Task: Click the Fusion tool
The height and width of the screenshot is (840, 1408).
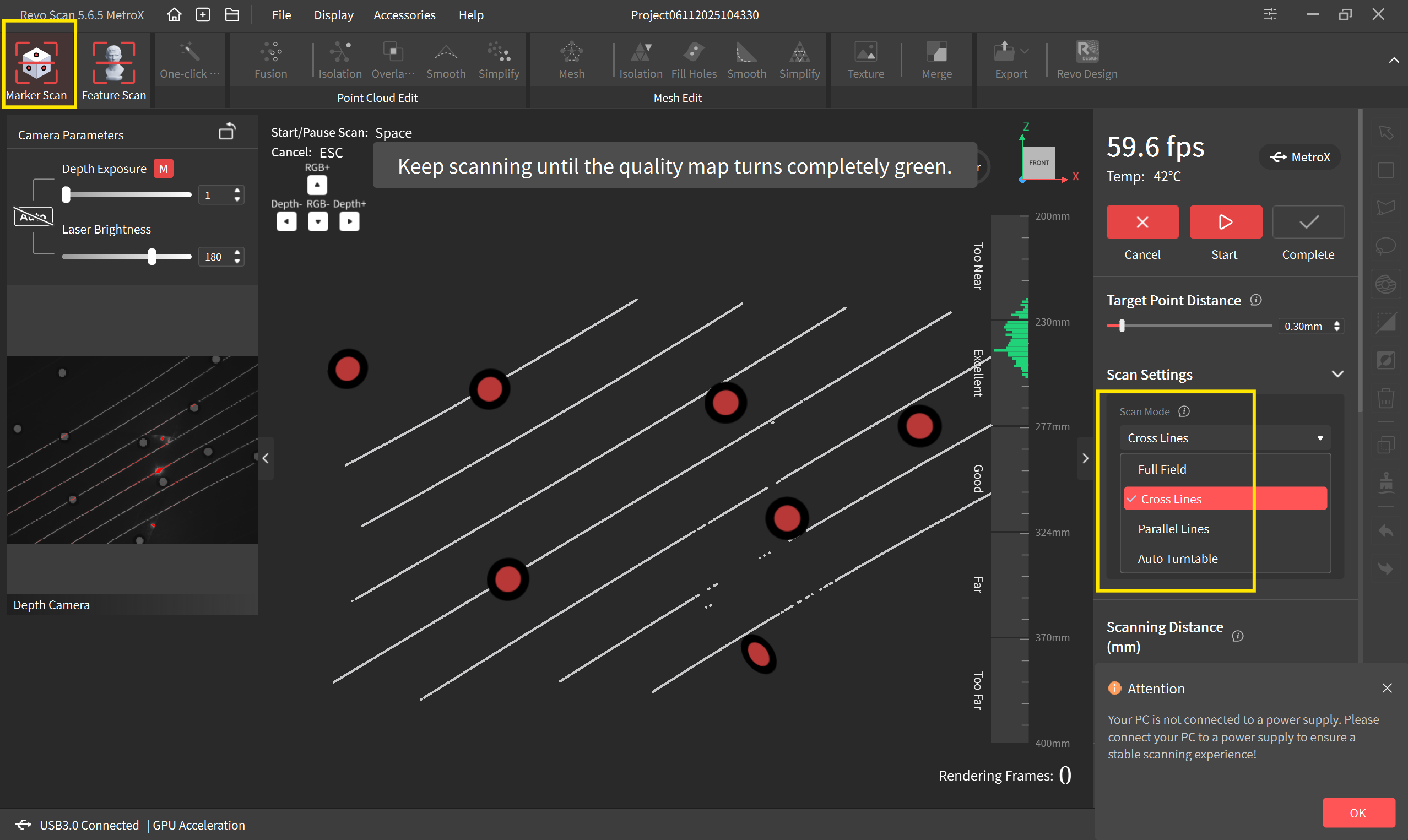Action: pyautogui.click(x=270, y=61)
